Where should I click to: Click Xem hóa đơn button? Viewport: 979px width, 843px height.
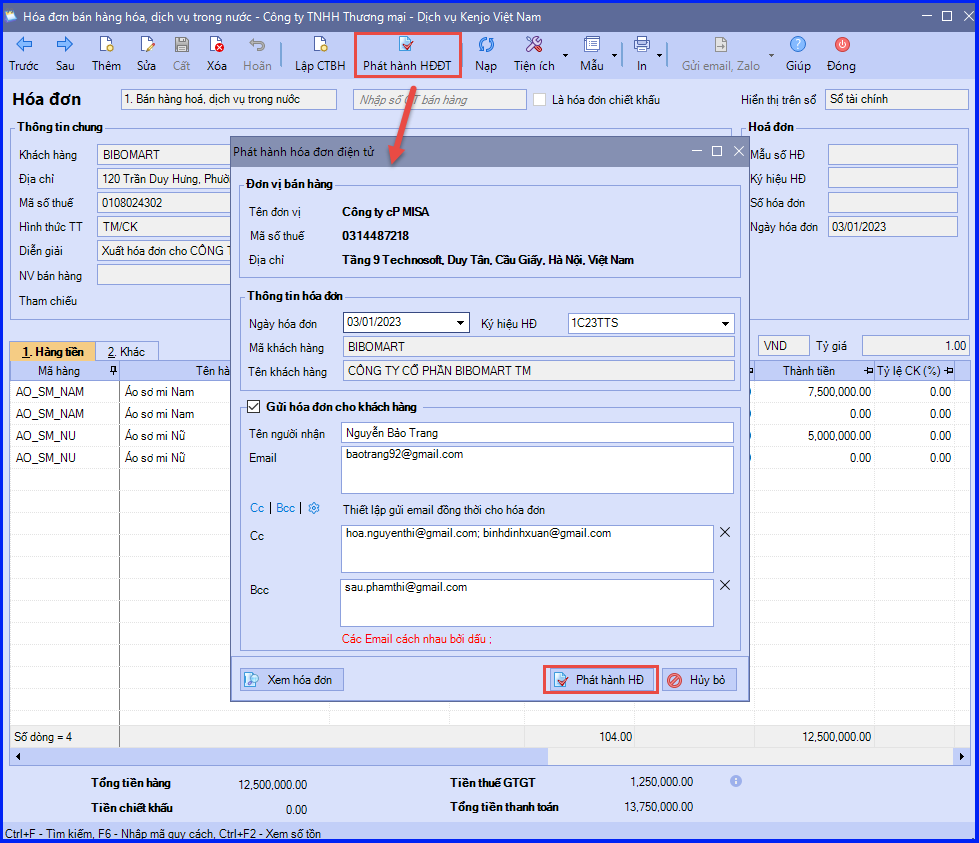(x=292, y=679)
